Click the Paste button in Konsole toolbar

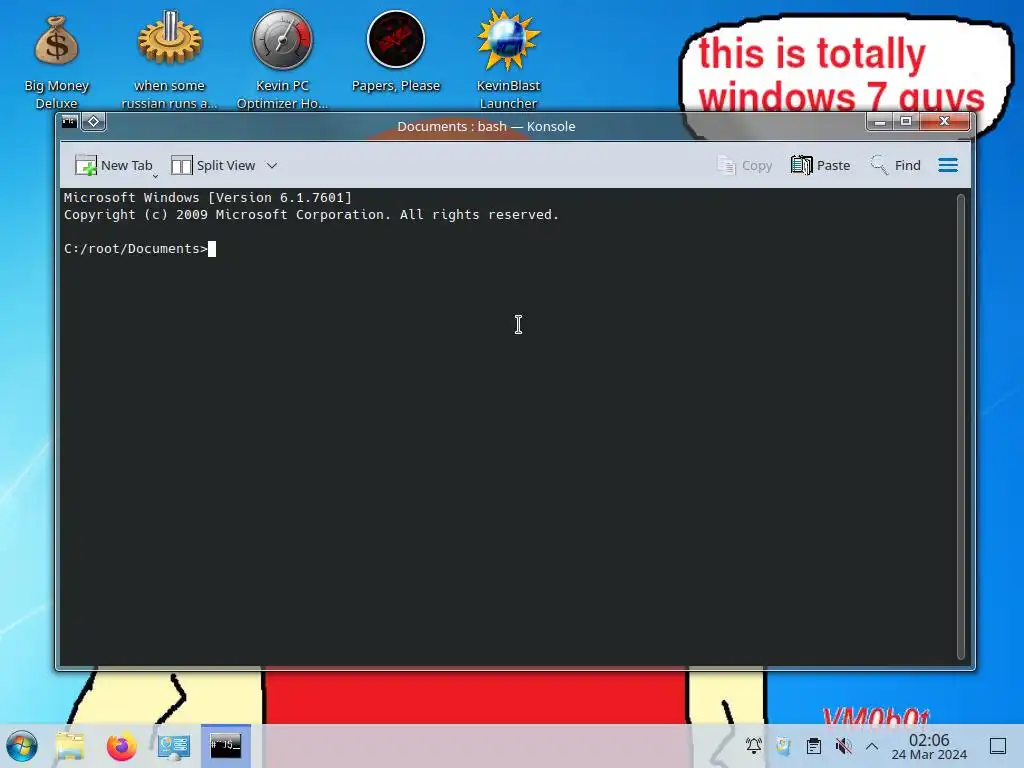click(x=820, y=166)
